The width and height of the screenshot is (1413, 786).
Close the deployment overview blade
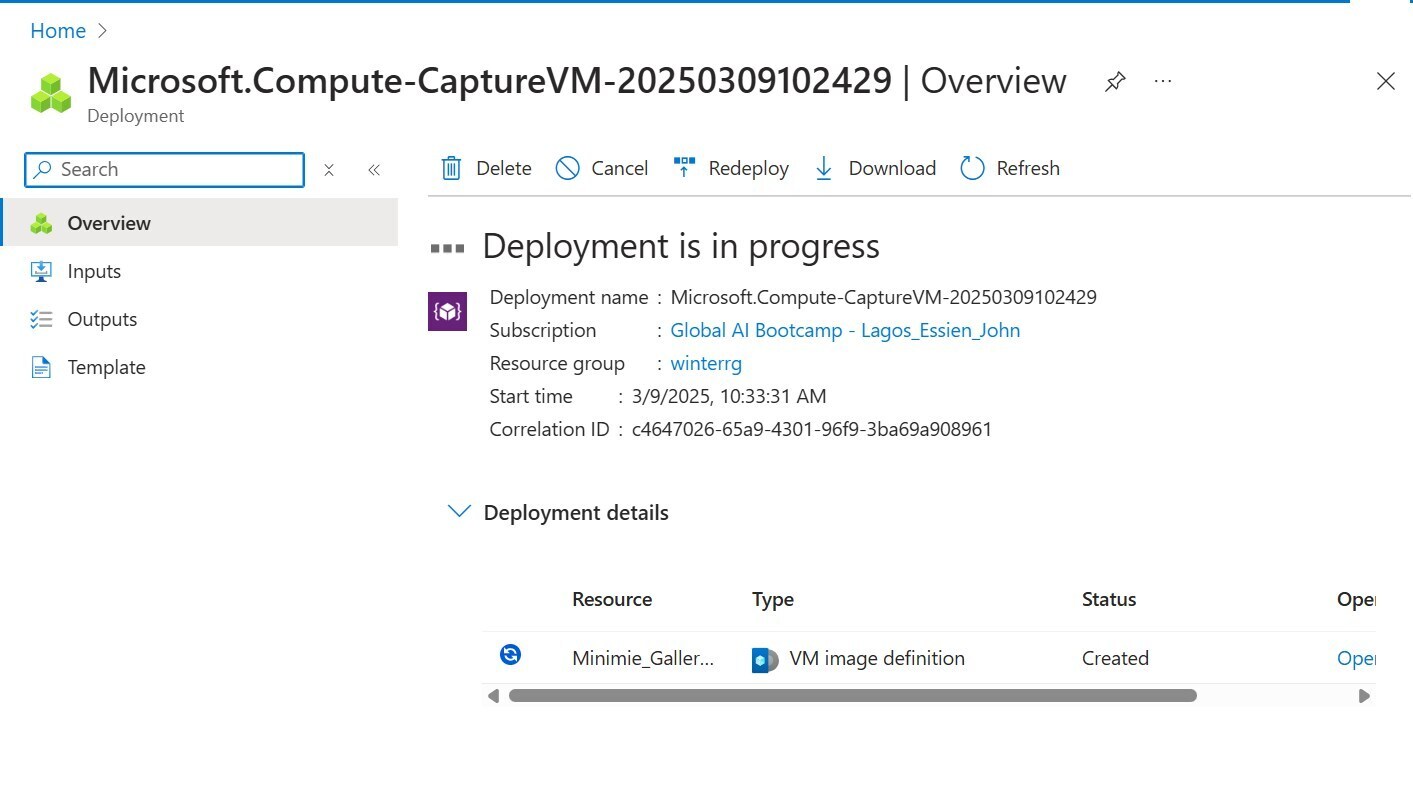pos(1385,81)
